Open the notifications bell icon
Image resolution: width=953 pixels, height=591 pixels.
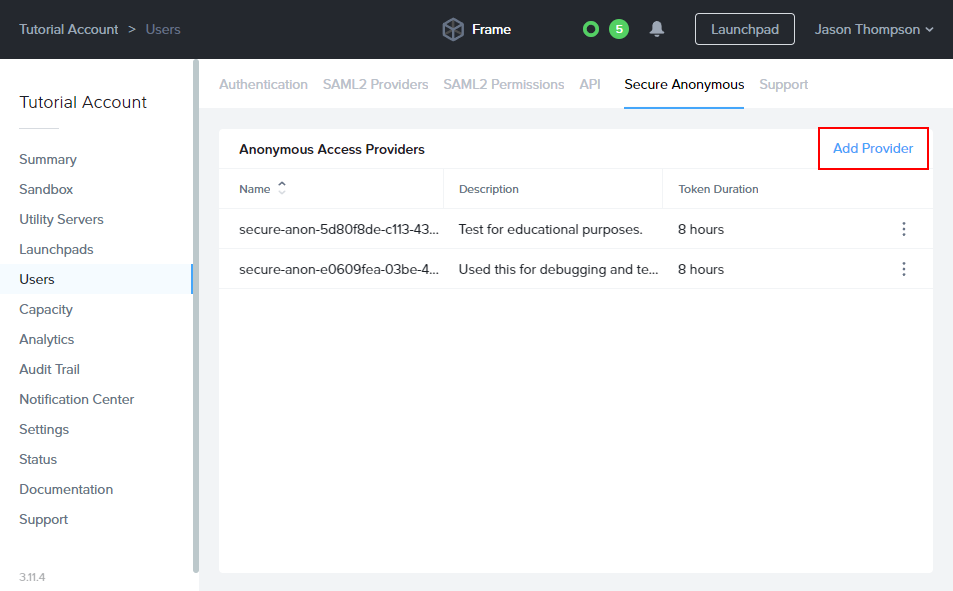[x=657, y=29]
